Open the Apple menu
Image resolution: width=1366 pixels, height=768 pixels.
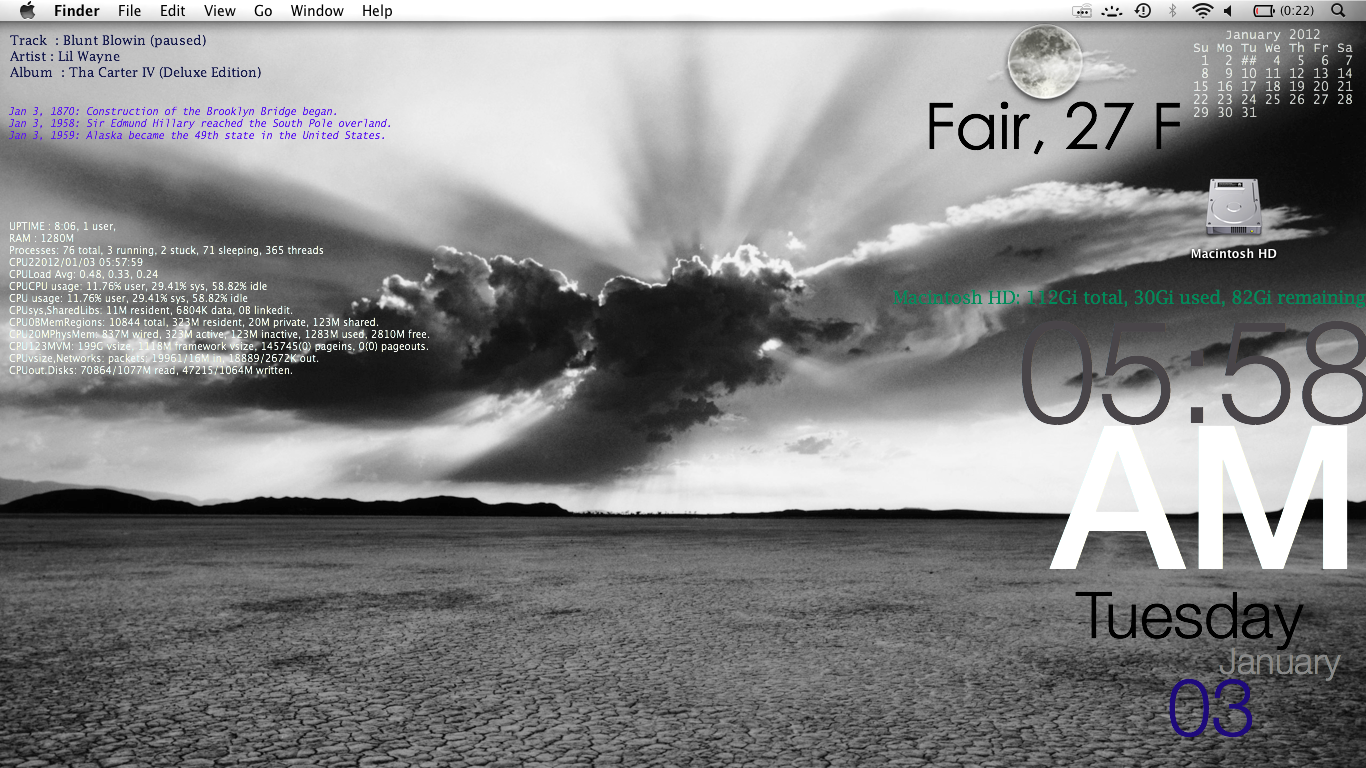pyautogui.click(x=27, y=11)
